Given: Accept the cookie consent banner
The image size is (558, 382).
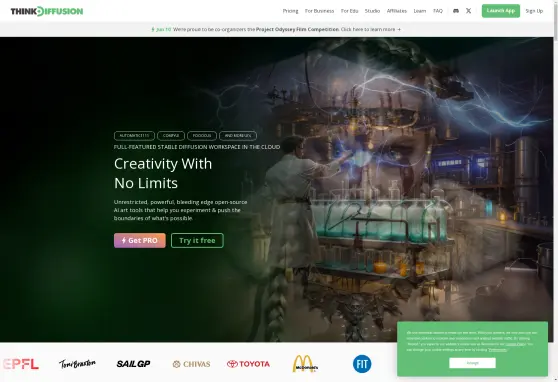Looking at the screenshot, I should click(472, 363).
